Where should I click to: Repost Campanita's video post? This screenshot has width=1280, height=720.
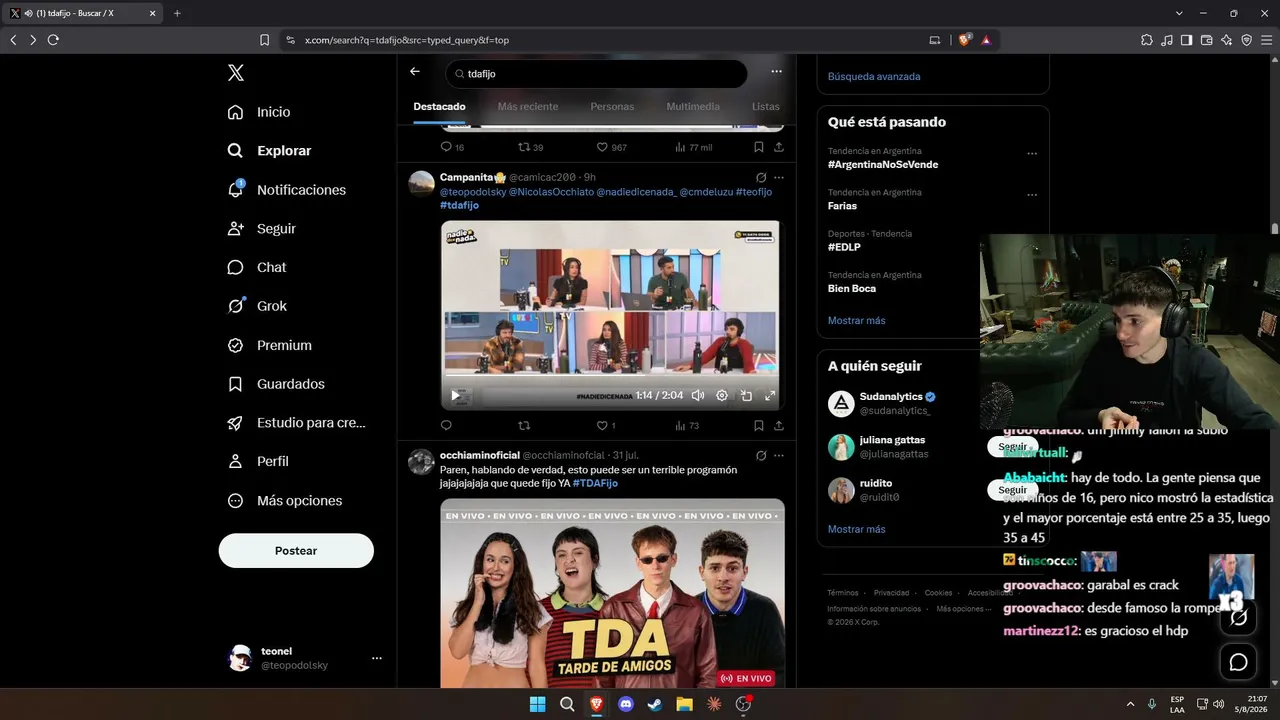(524, 425)
